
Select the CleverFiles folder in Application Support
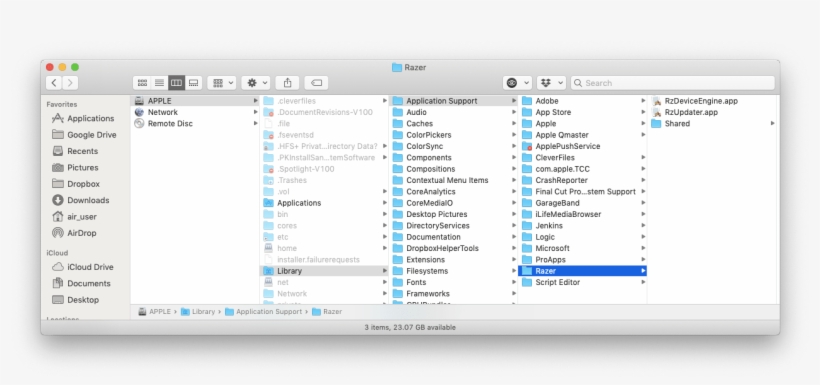coord(583,157)
